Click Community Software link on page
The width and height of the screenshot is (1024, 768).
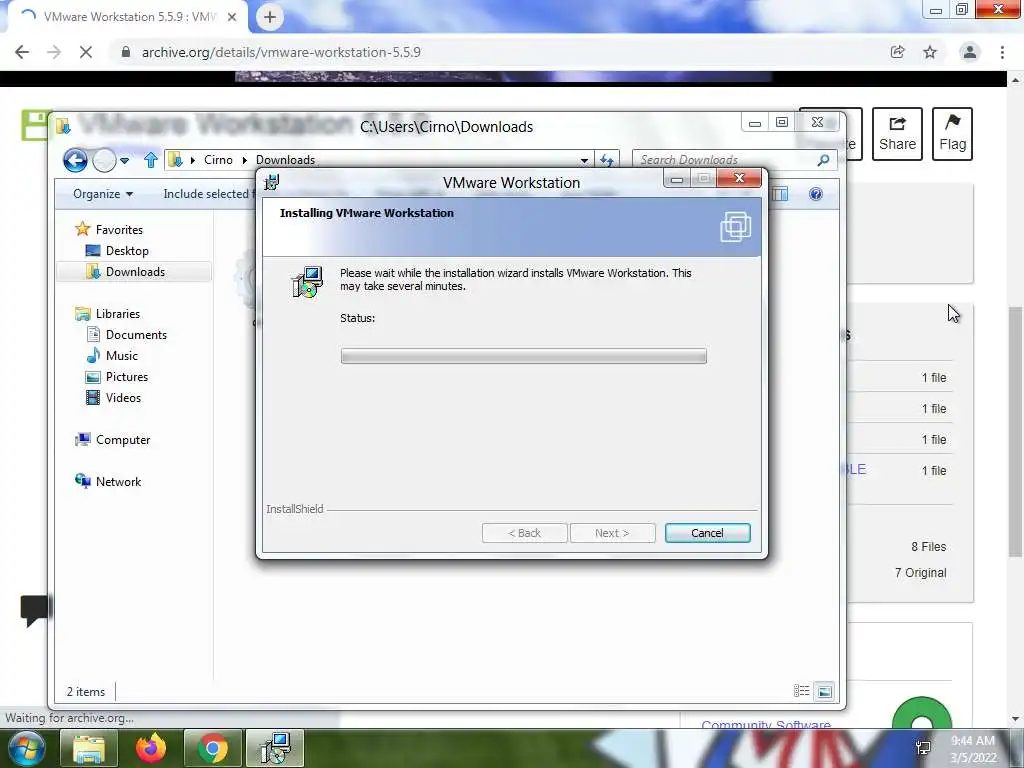click(765, 724)
